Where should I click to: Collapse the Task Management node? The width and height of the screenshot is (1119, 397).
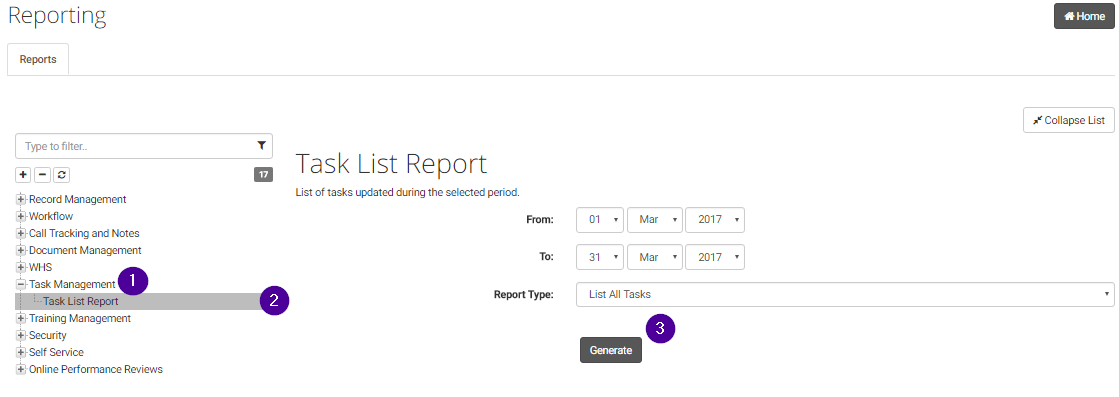point(21,284)
